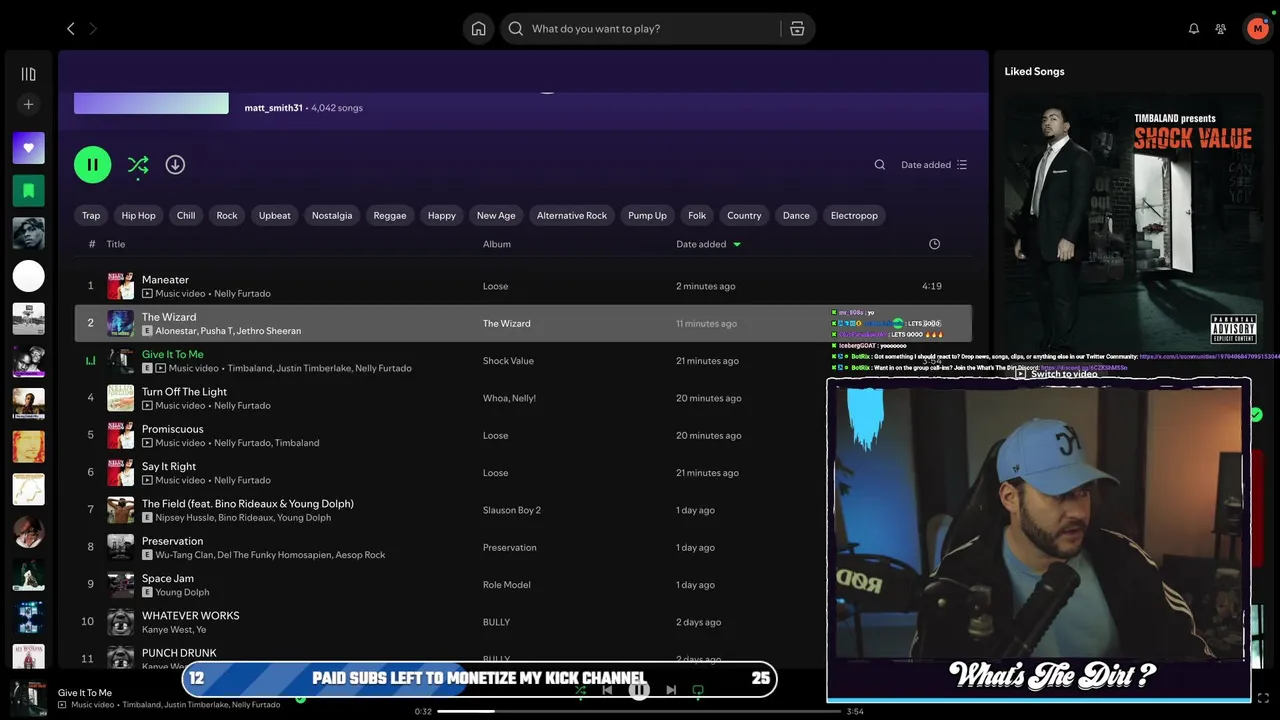The width and height of the screenshot is (1280, 720).
Task: Open the user profile avatar
Action: click(1257, 29)
